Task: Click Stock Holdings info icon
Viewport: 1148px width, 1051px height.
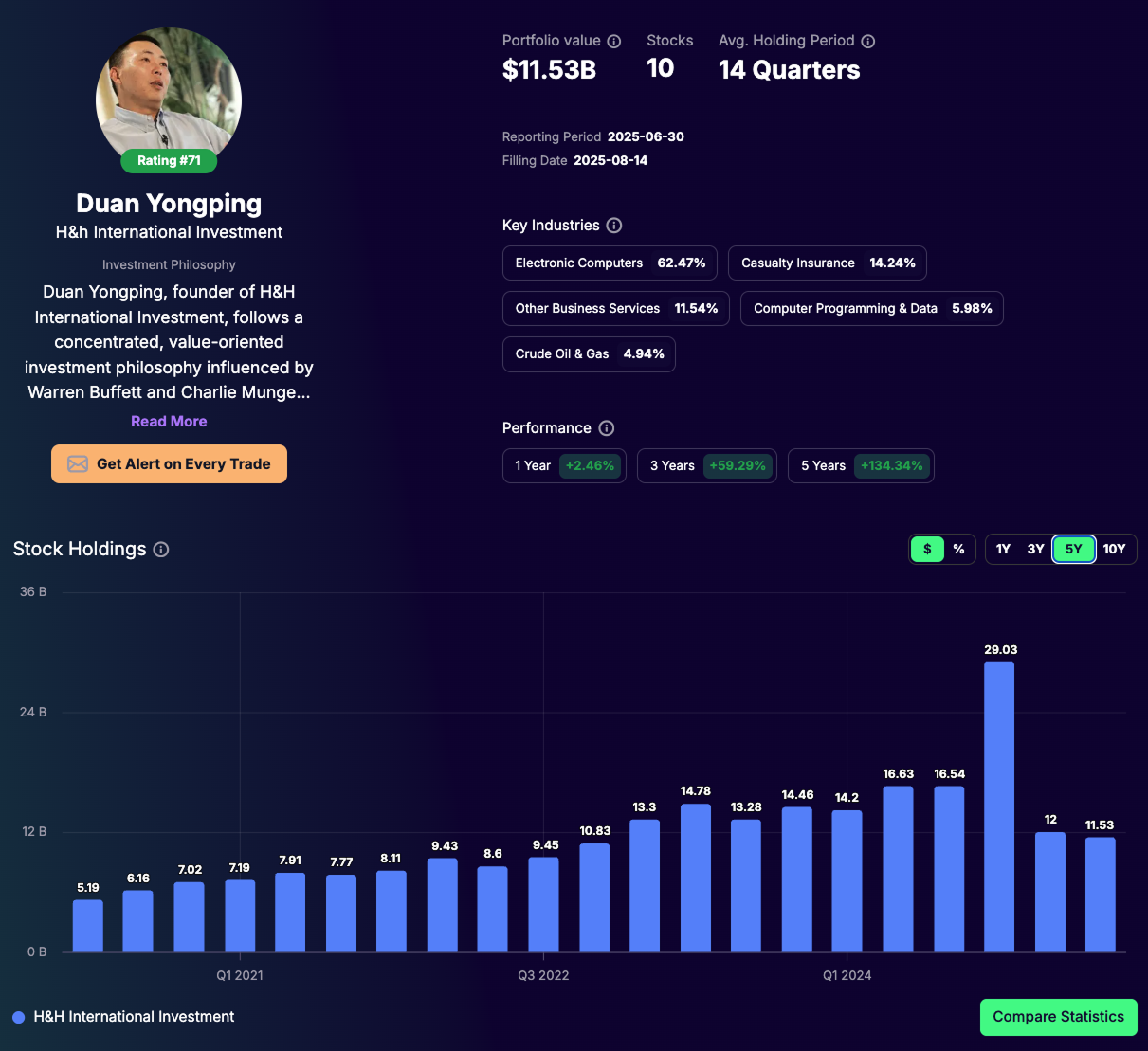Action: [161, 550]
